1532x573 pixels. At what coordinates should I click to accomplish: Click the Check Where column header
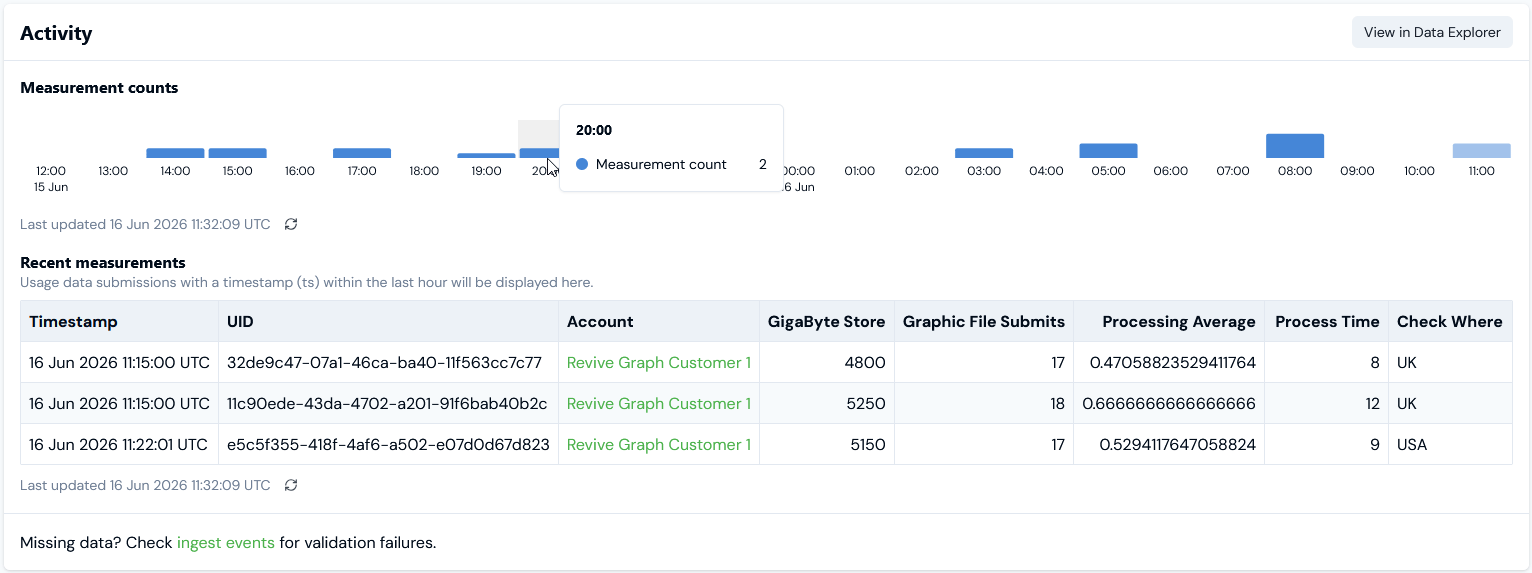click(1450, 322)
